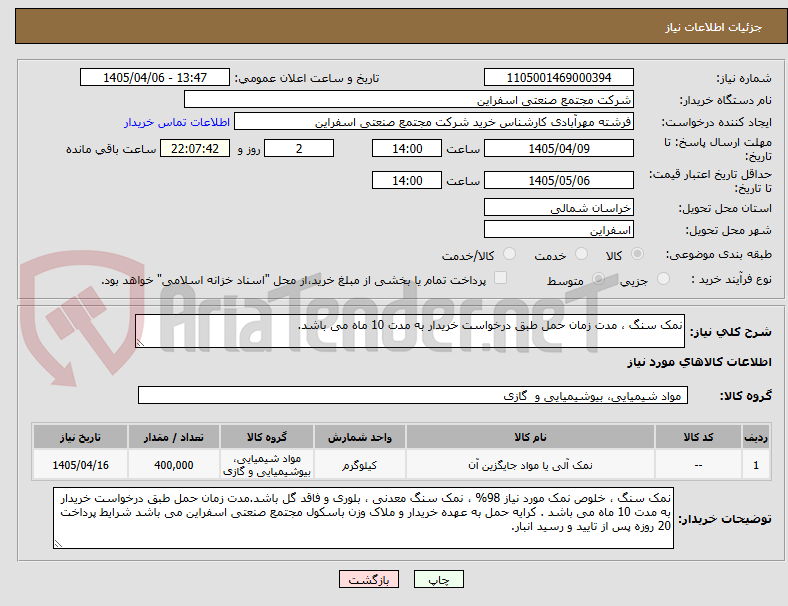Click the province field خراسان شمالی

tap(558, 207)
